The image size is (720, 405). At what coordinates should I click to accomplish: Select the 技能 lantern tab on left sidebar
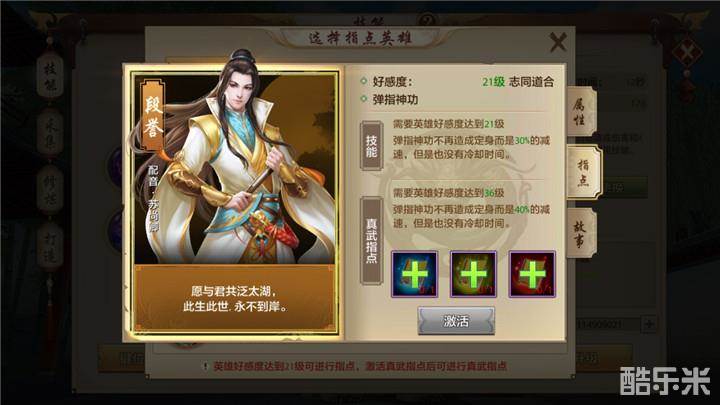coord(50,76)
